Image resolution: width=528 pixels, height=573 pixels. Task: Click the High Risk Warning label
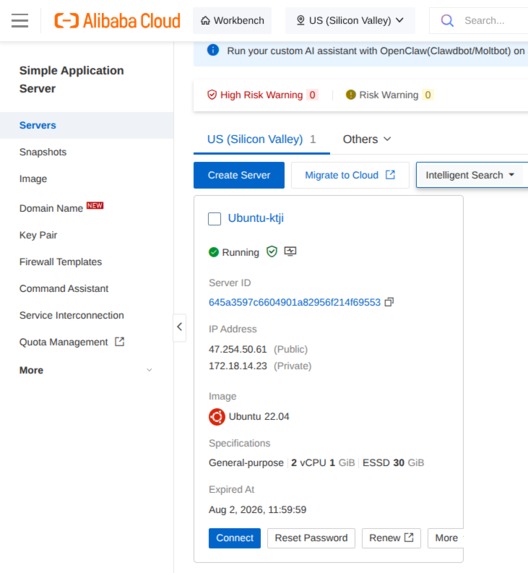coord(261,95)
